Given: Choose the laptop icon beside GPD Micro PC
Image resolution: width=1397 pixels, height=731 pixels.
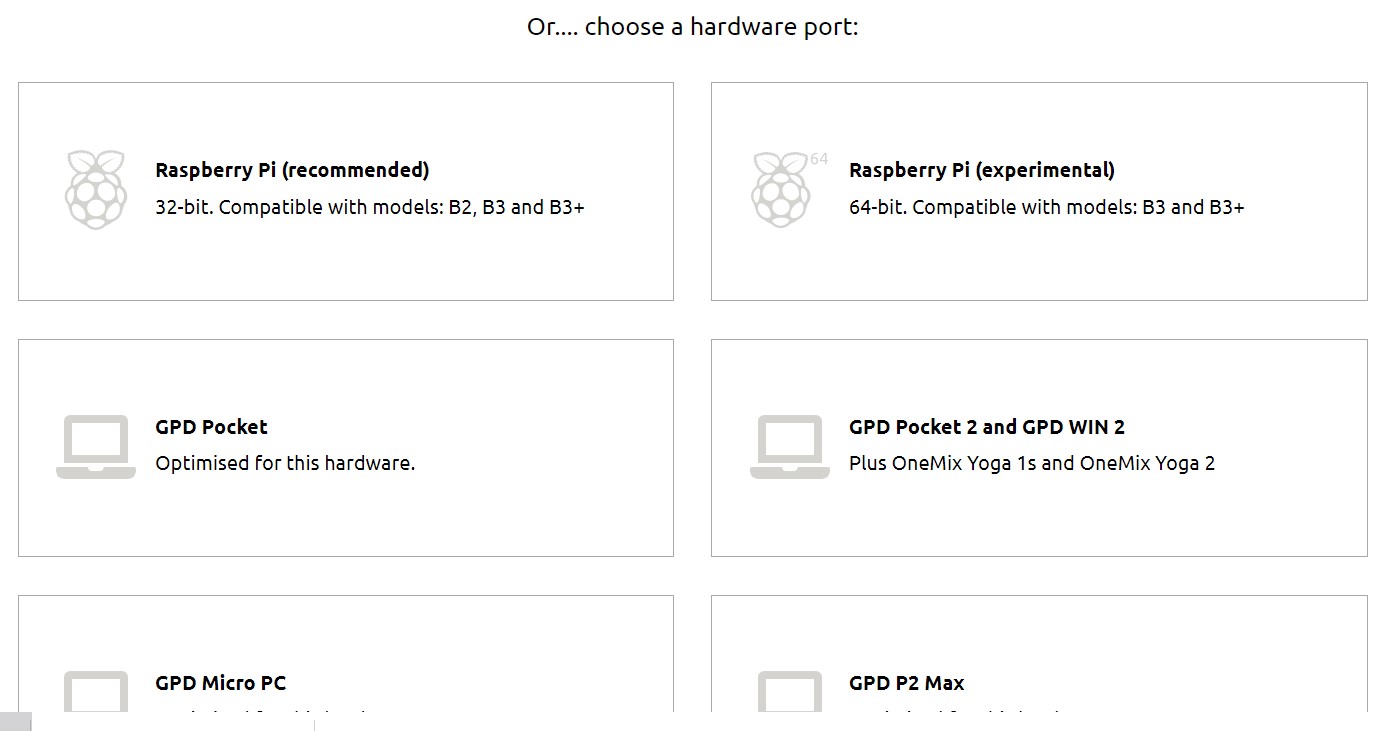Looking at the screenshot, I should (x=96, y=691).
